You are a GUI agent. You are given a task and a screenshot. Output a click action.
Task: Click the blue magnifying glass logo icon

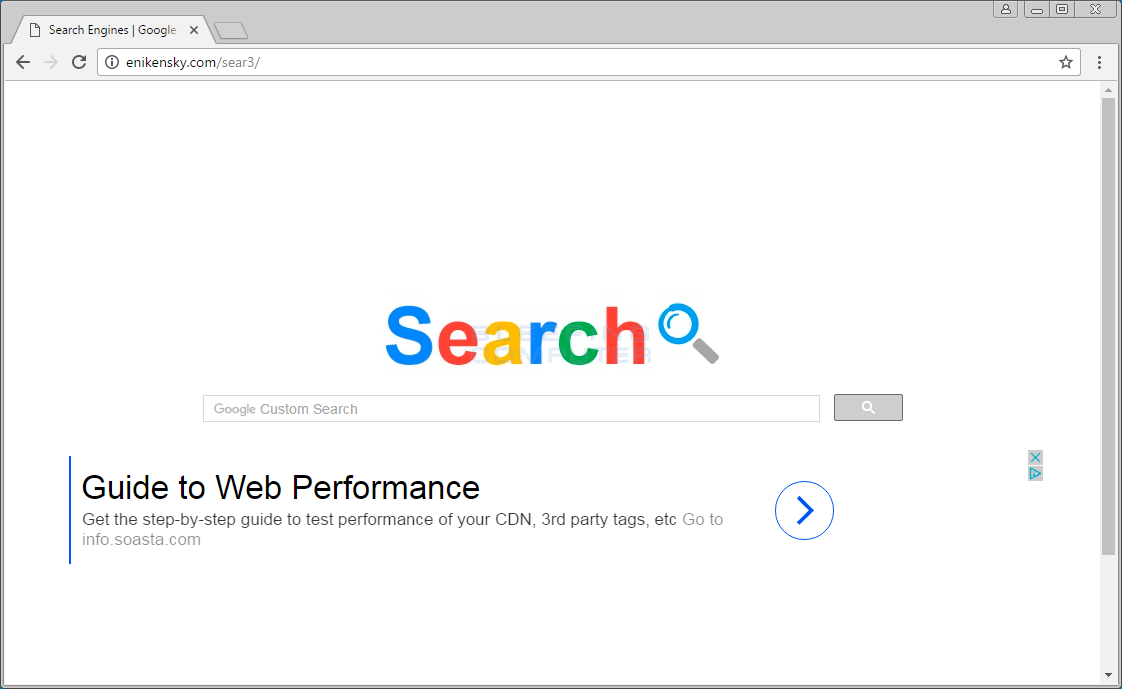[688, 333]
